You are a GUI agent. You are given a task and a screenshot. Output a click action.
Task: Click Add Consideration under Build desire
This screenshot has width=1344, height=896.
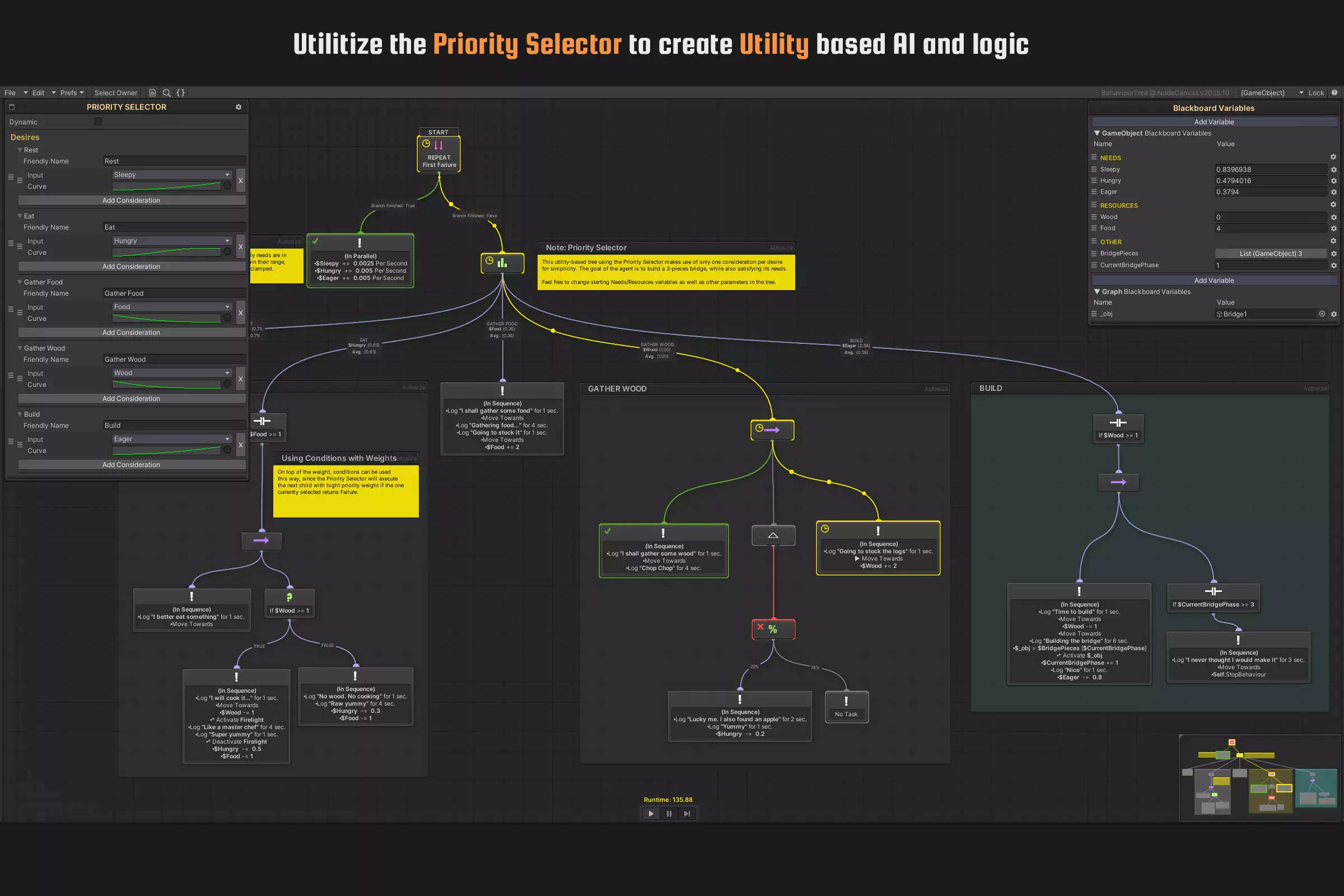click(x=132, y=465)
